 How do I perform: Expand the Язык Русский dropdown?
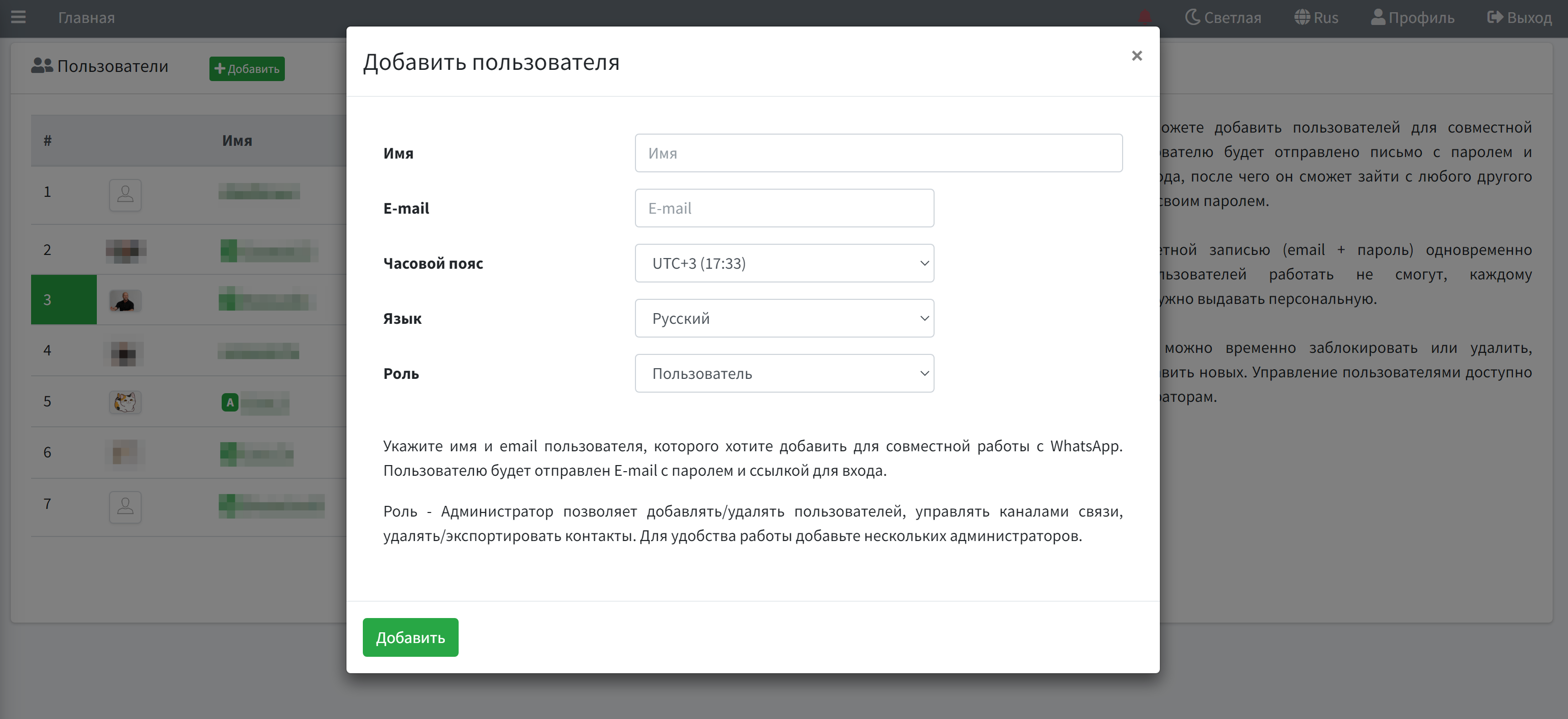pyautogui.click(x=784, y=318)
